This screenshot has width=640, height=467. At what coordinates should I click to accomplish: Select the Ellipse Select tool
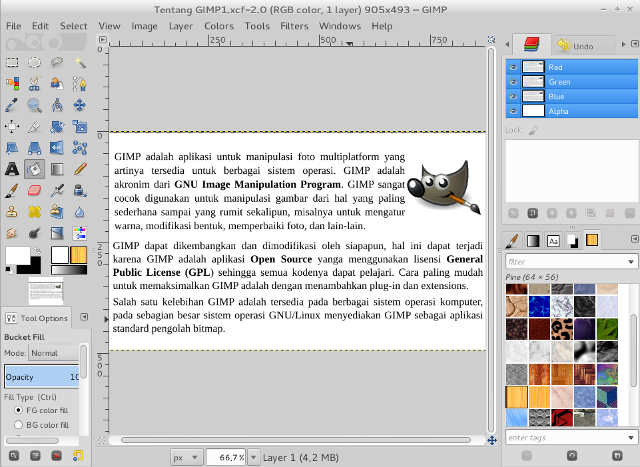(34, 62)
